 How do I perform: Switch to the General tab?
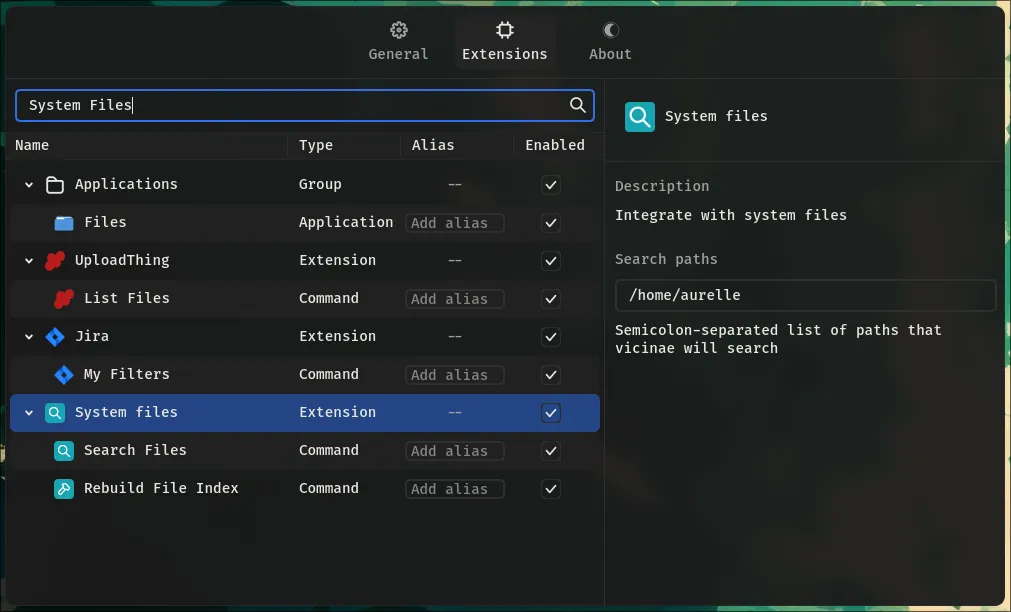[397, 42]
